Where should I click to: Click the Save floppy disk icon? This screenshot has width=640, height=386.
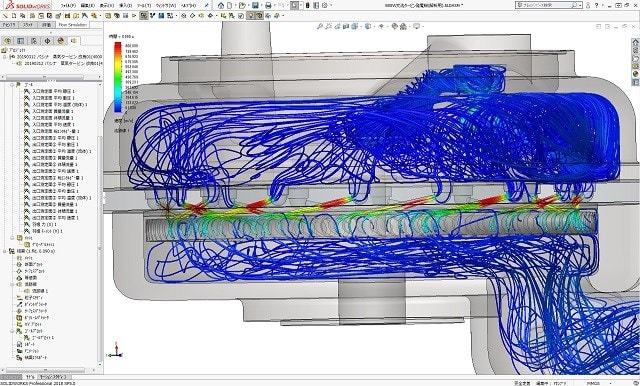[x=255, y=5]
